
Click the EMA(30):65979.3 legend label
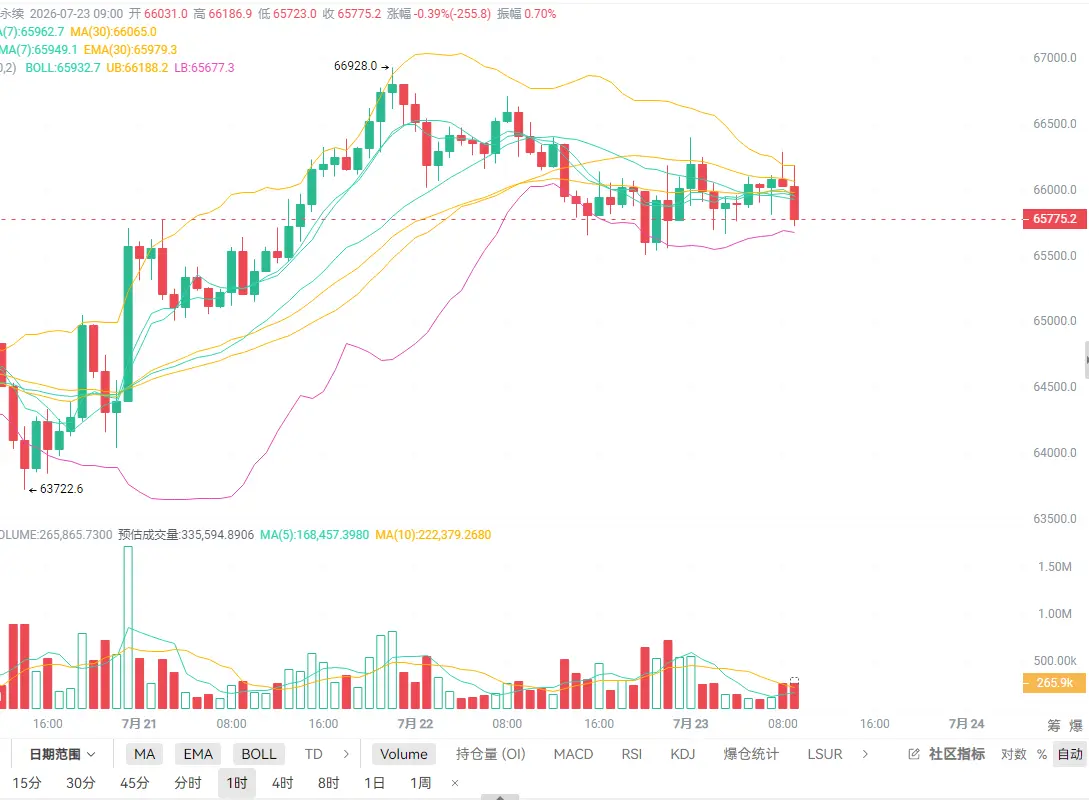tap(130, 50)
